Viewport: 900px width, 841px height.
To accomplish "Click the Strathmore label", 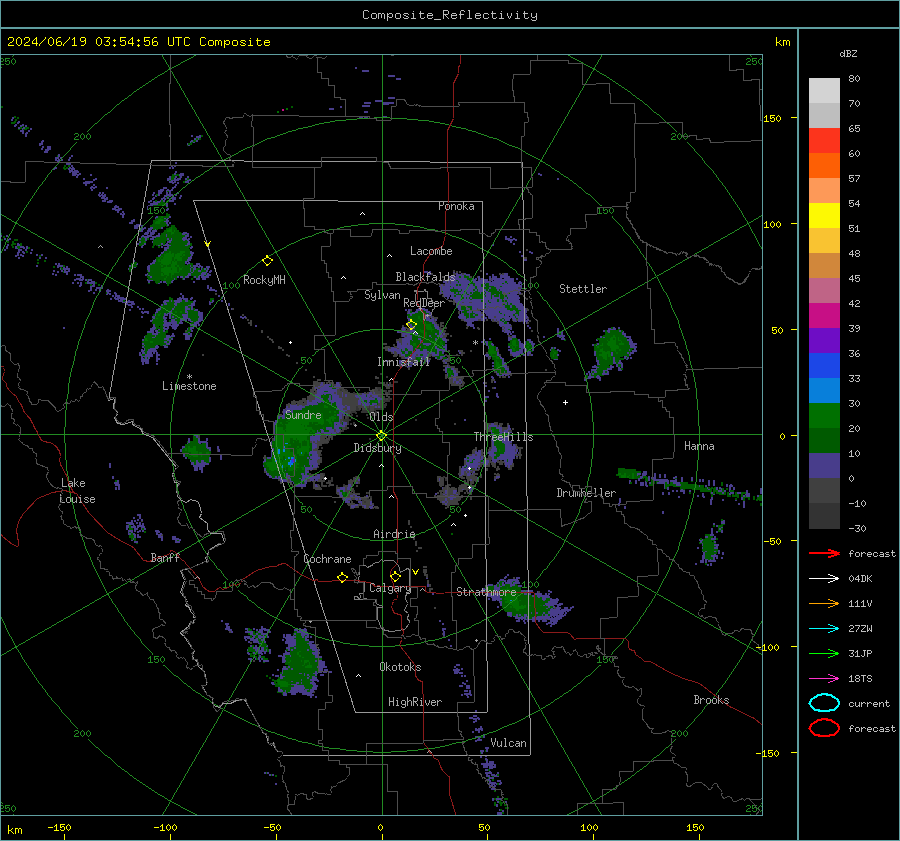I will pos(487,592).
